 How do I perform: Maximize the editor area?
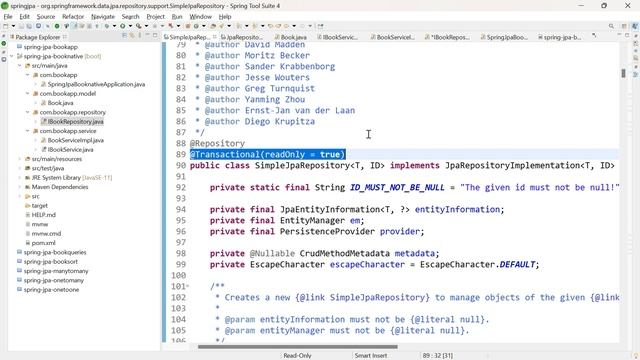pos(627,36)
